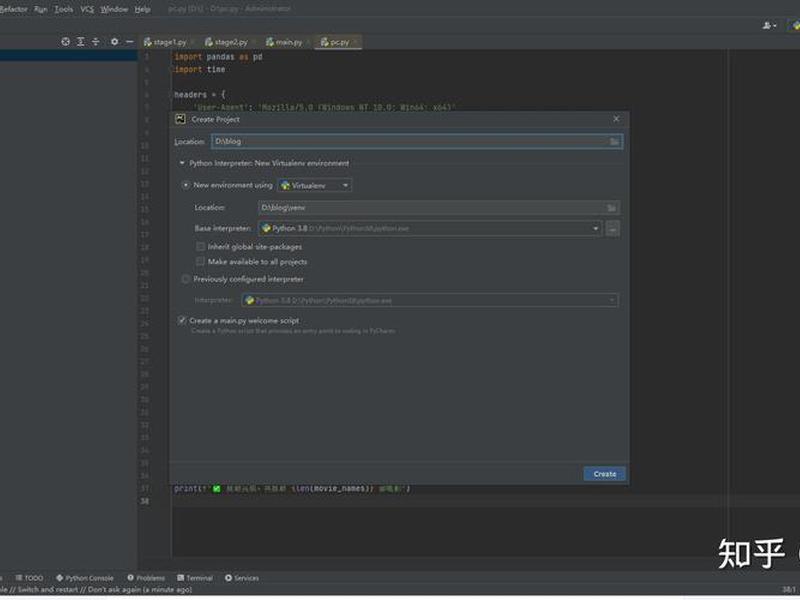
Task: Open the Terminal tool window
Action: [195, 578]
